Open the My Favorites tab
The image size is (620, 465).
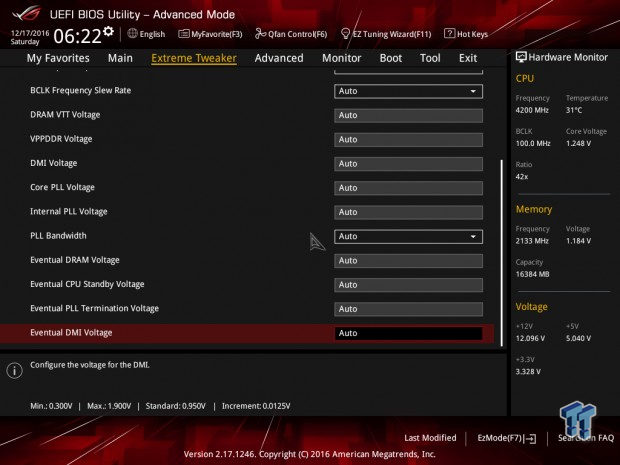pyautogui.click(x=58, y=58)
